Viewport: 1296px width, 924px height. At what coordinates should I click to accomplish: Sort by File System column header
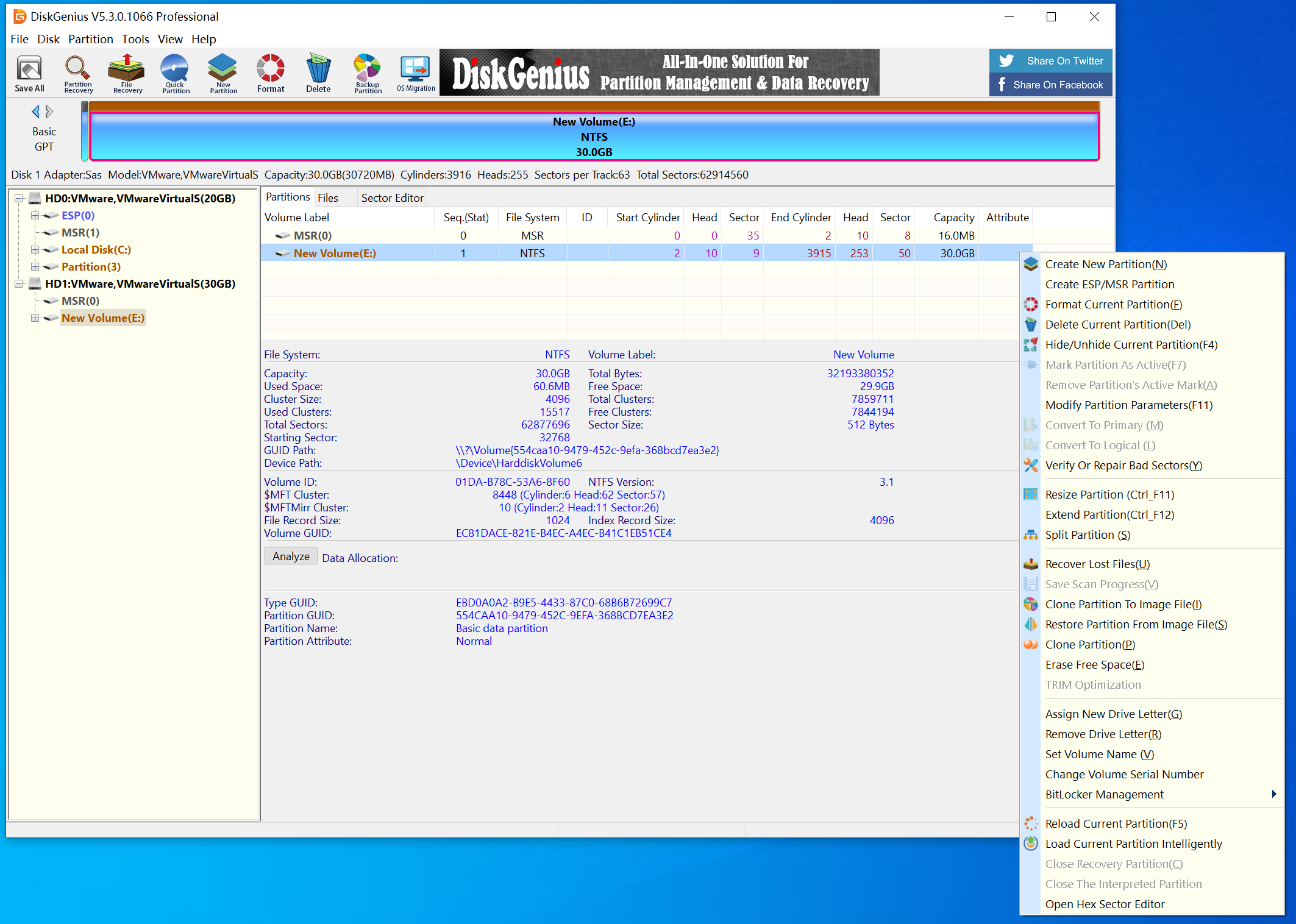coord(532,218)
